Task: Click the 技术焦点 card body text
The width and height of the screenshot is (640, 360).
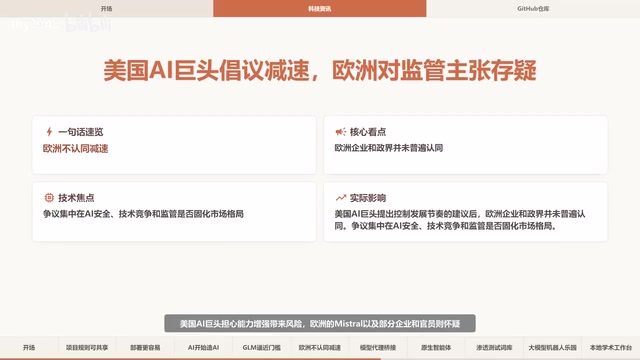Action: coord(143,213)
